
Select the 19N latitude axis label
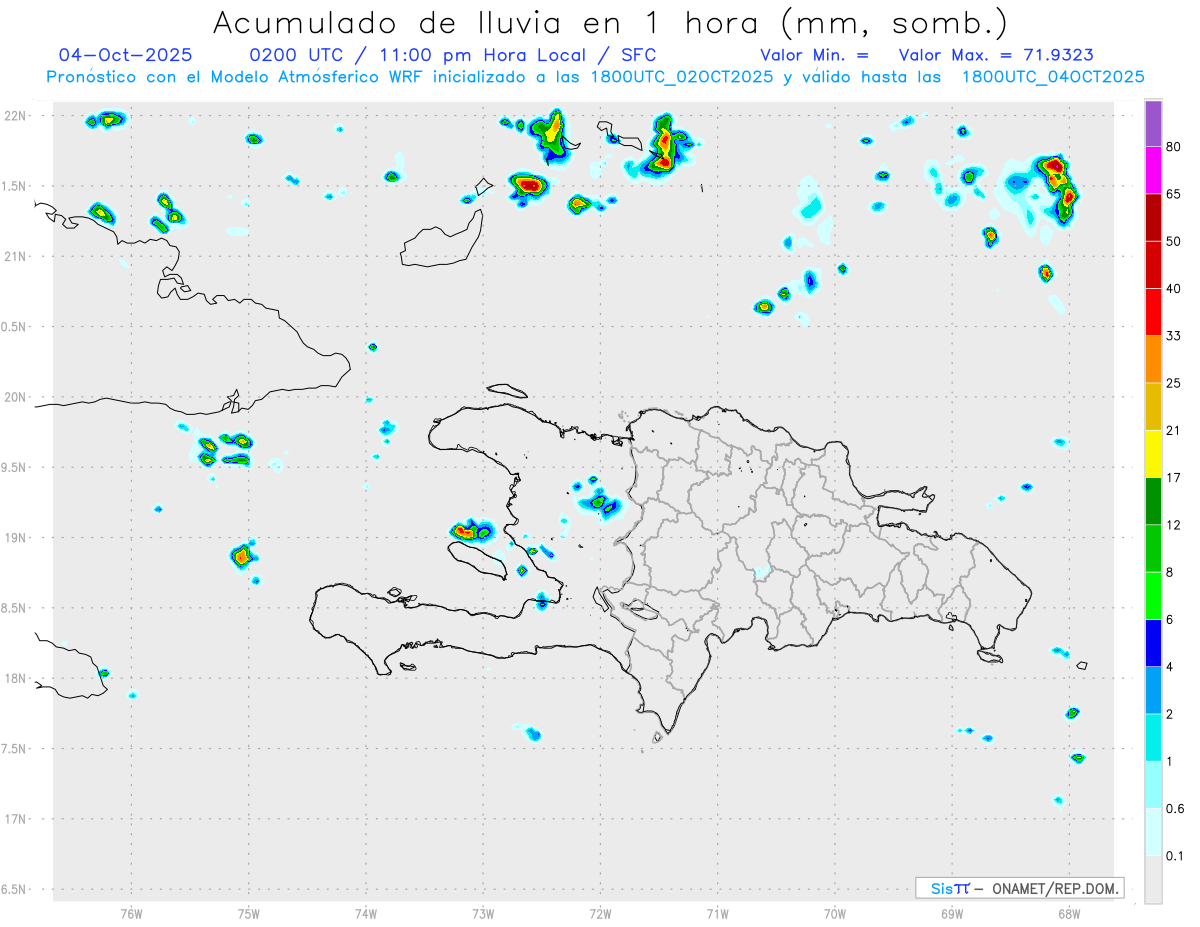click(x=16, y=537)
